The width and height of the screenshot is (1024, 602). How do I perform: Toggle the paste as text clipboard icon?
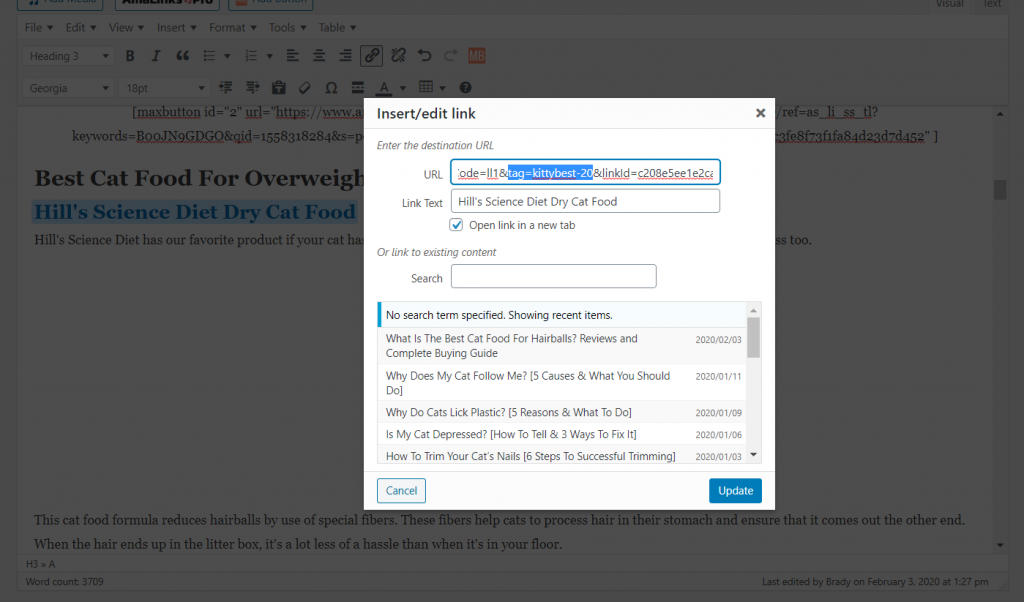click(278, 87)
